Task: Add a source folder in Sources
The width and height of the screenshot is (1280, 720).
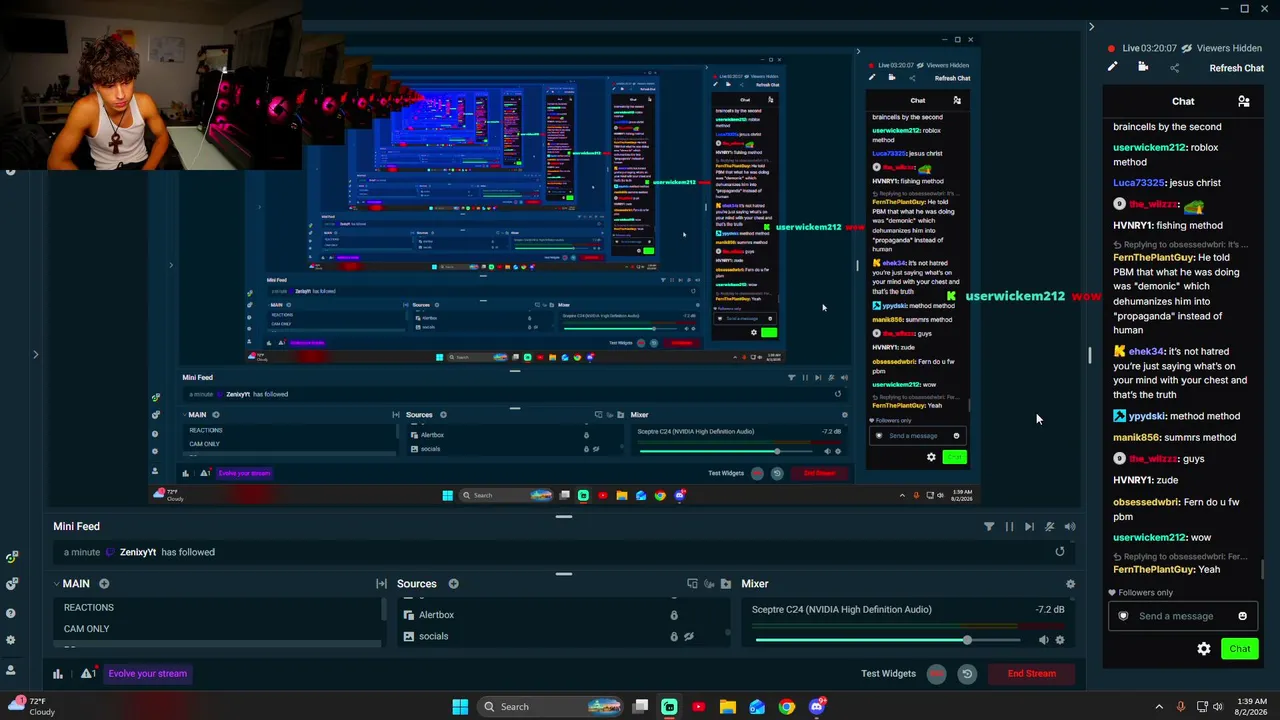Action: (726, 584)
